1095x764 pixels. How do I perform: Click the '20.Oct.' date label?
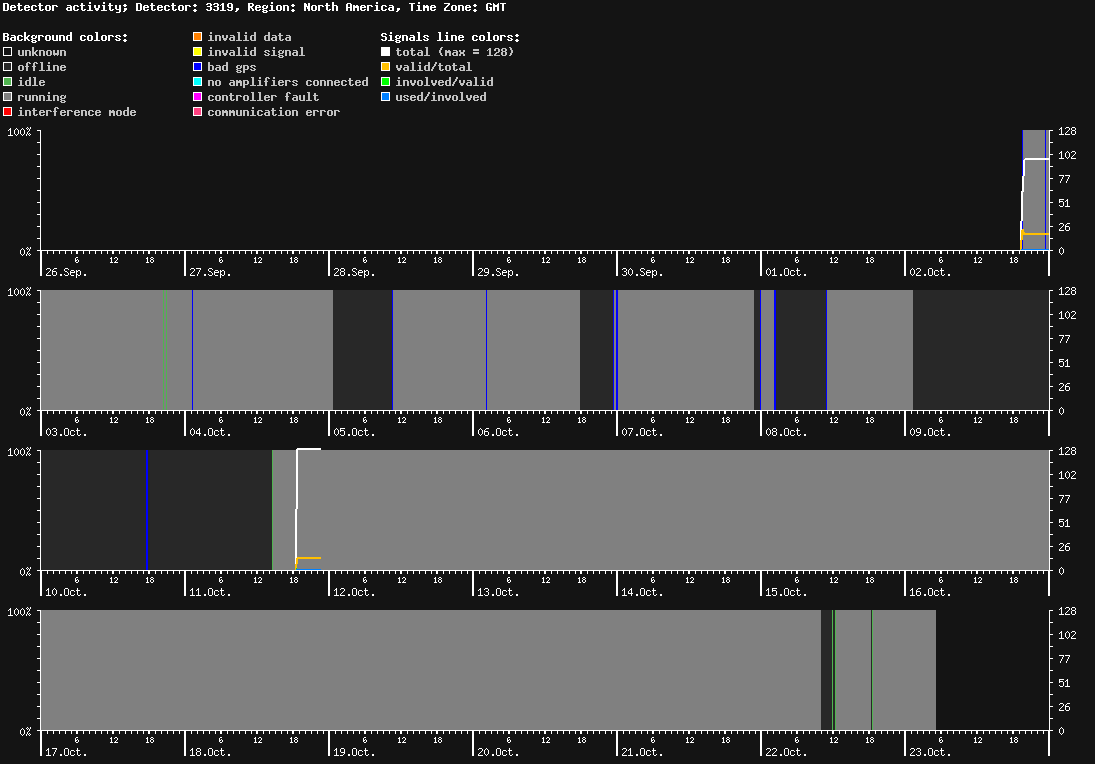coord(499,752)
